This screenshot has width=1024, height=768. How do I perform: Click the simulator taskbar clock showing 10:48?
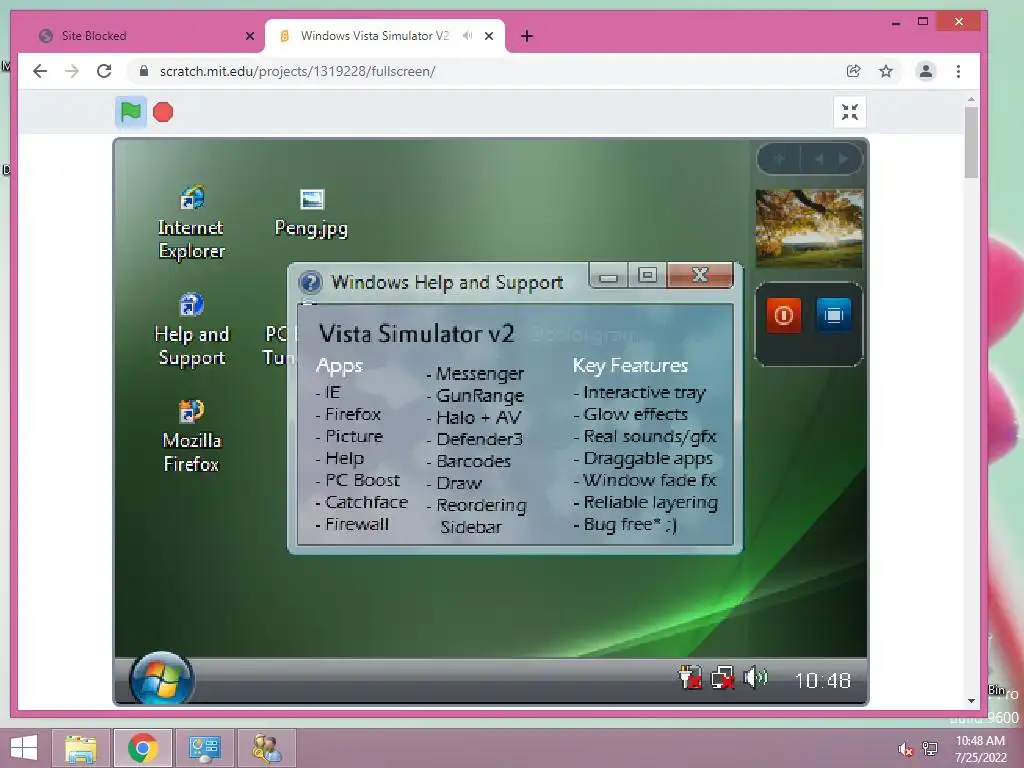tap(823, 680)
